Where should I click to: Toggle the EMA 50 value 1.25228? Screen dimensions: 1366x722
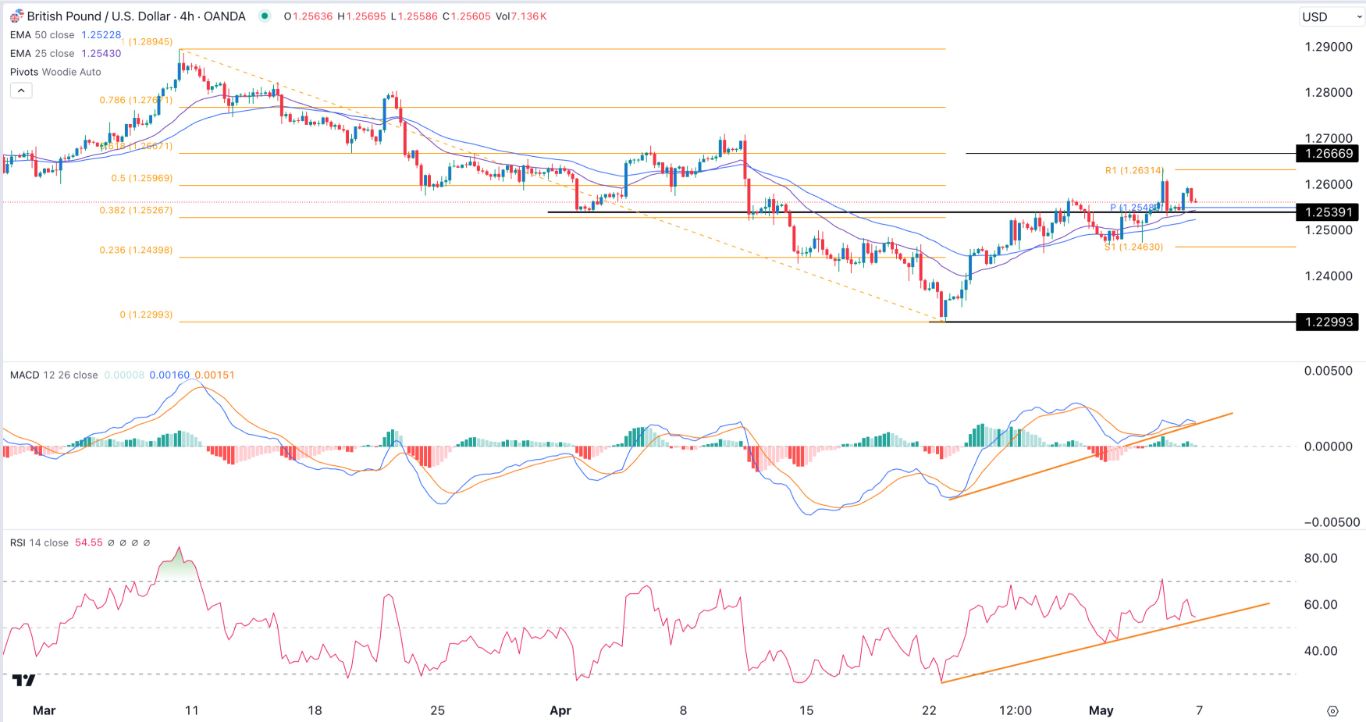coord(101,34)
